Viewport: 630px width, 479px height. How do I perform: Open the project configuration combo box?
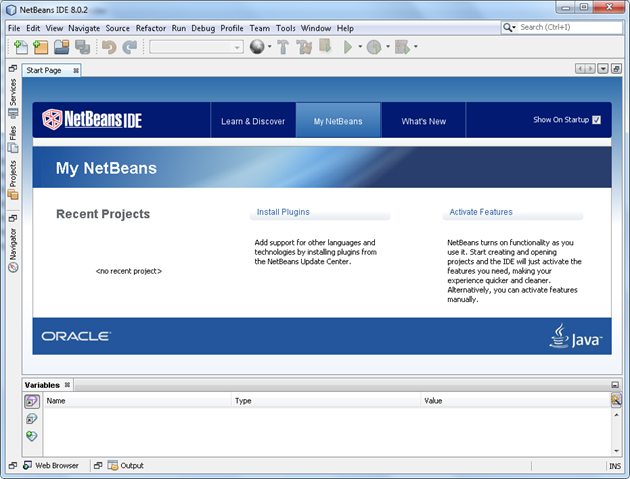tap(196, 47)
